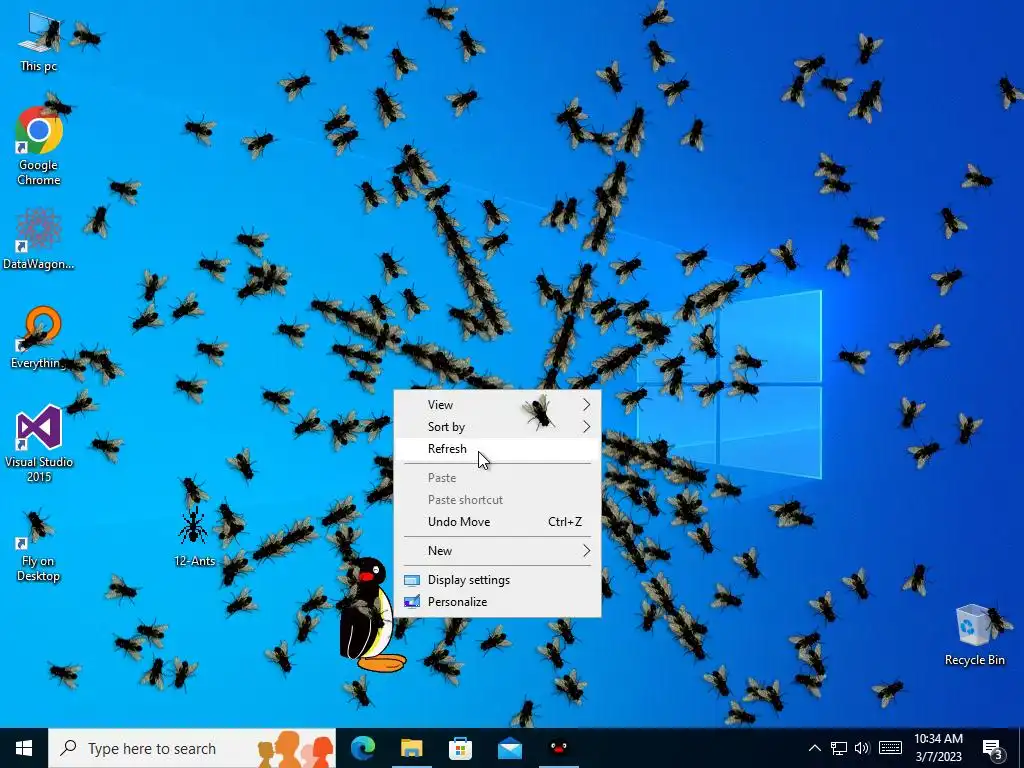Image resolution: width=1024 pixels, height=768 pixels.
Task: Select the Recycle Bin icon
Action: (974, 635)
